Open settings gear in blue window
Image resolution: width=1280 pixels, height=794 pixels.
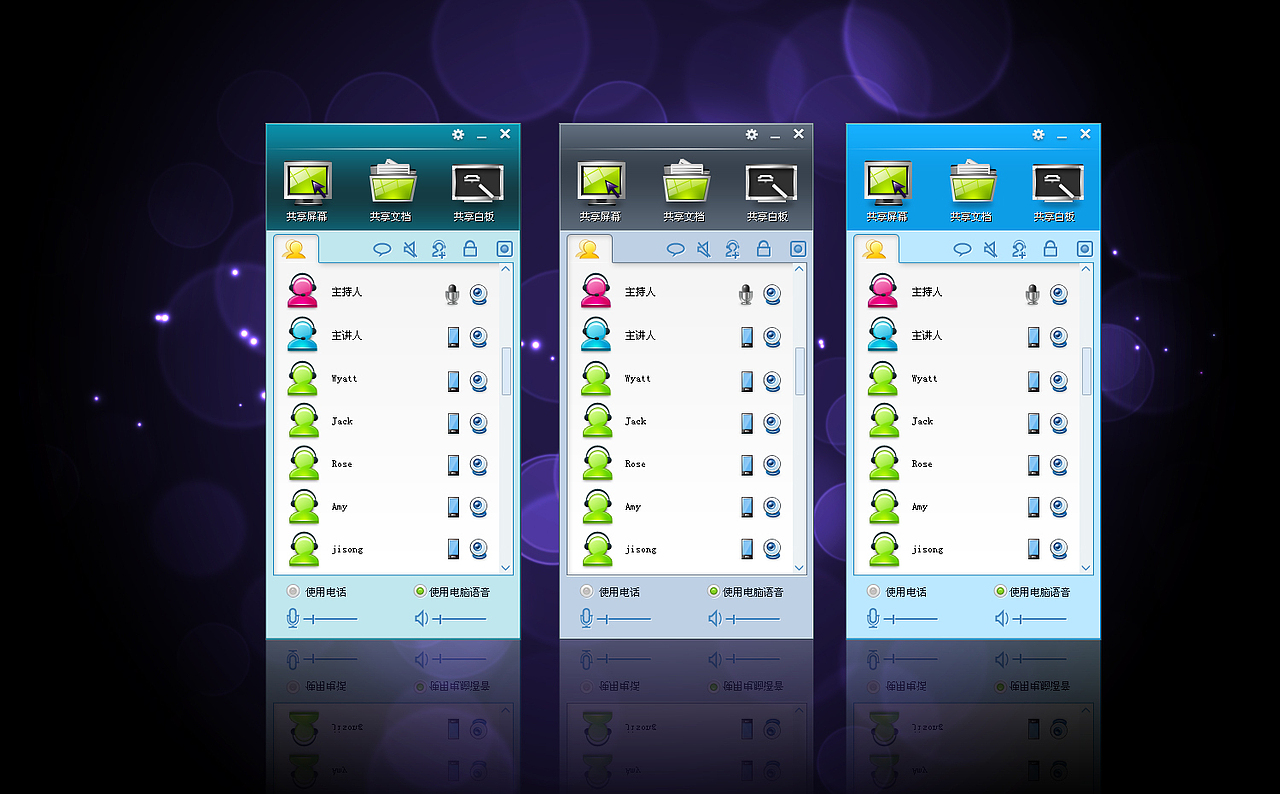pos(1039,134)
